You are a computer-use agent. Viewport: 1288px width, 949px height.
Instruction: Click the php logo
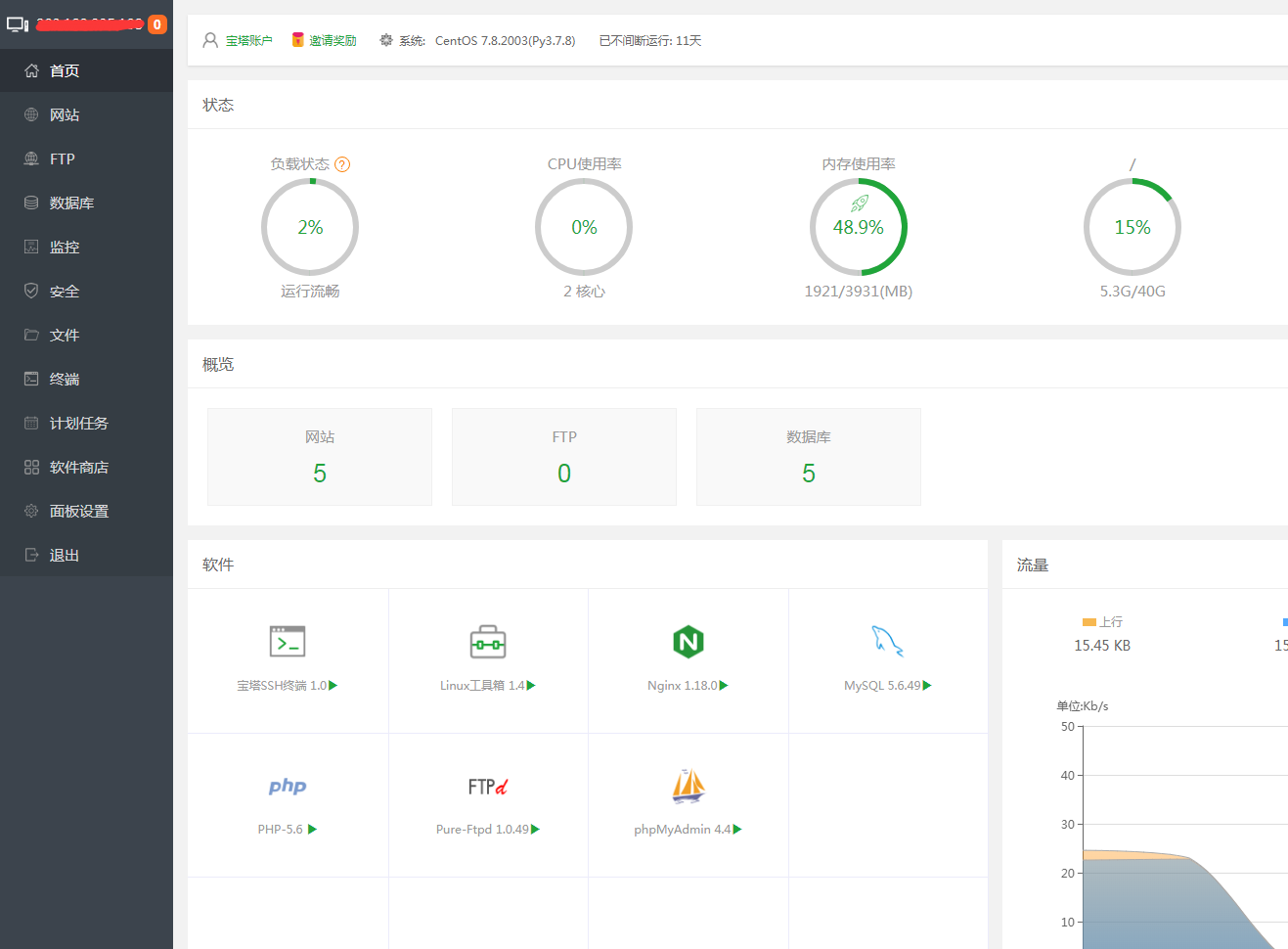288,786
